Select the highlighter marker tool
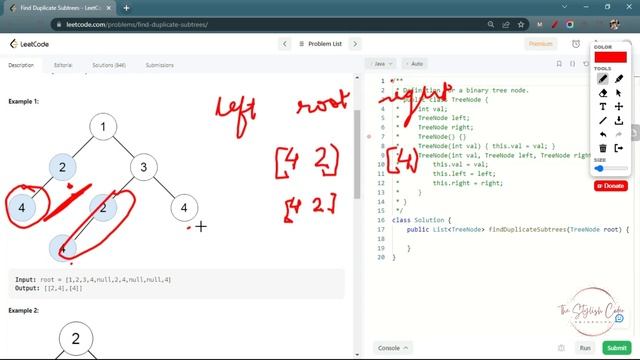The width and height of the screenshot is (640, 360). point(619,79)
